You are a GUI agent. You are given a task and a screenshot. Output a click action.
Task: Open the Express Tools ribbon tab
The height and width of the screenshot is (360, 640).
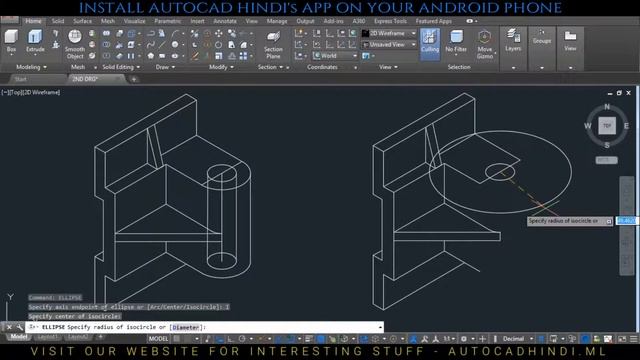(x=390, y=21)
